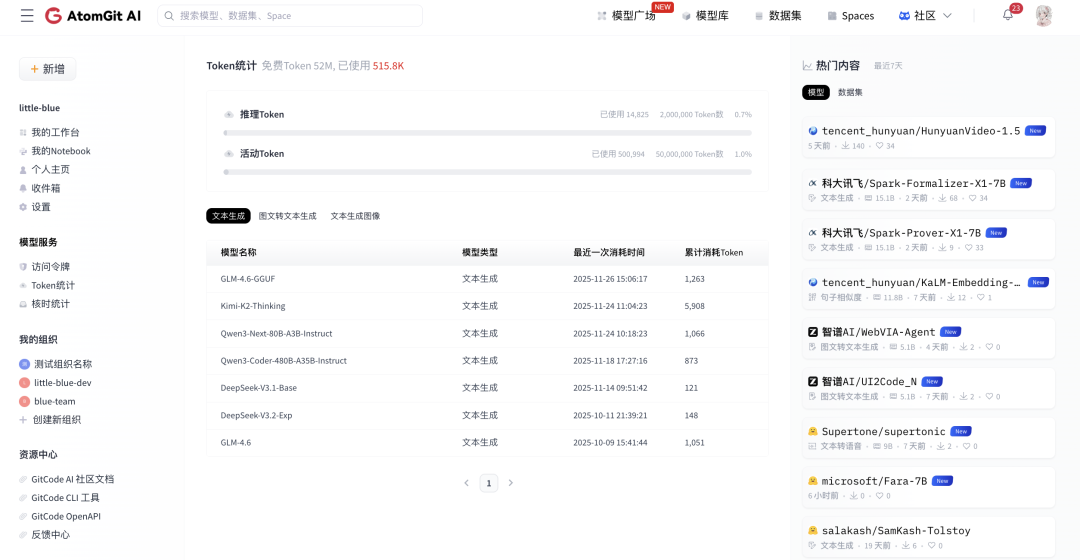This screenshot has width=1080, height=560.
Task: Open the hamburger menu icon
Action: [x=27, y=15]
